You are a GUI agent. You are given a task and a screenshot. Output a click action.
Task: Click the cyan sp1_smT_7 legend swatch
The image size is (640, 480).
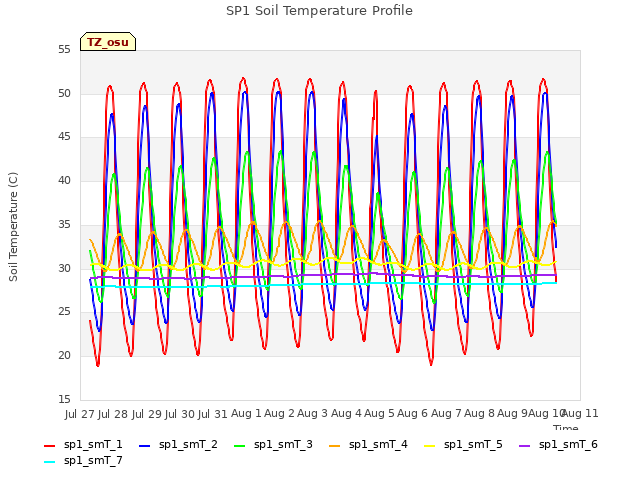click(x=49, y=462)
